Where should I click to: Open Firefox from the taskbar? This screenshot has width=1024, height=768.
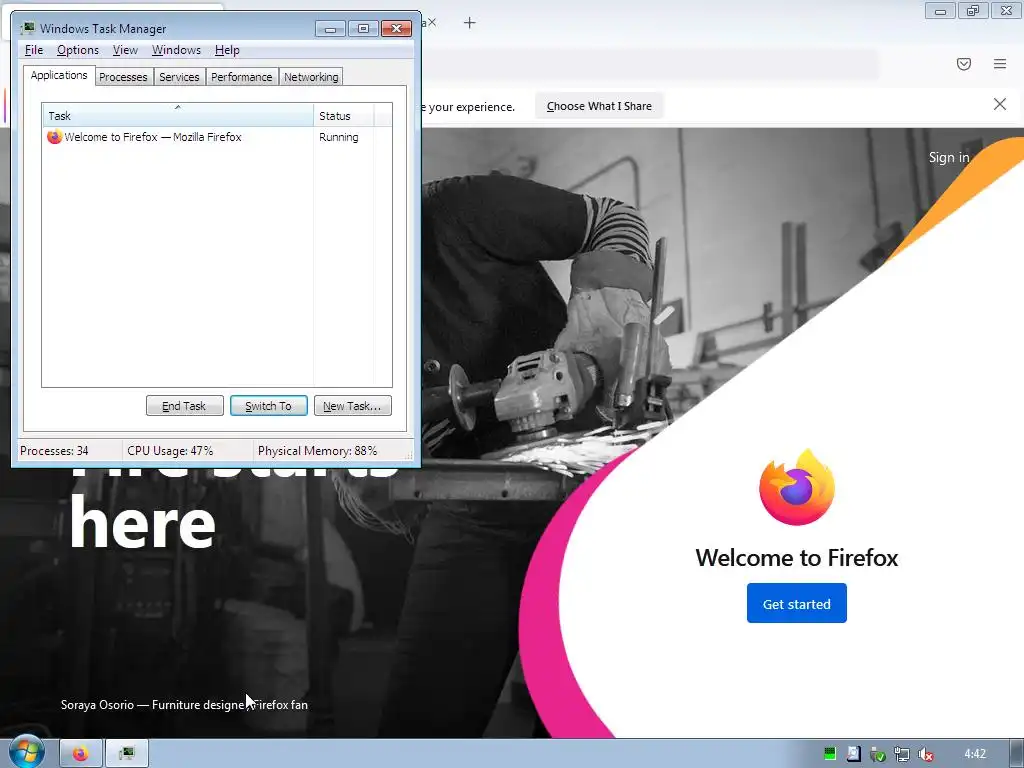click(x=80, y=754)
